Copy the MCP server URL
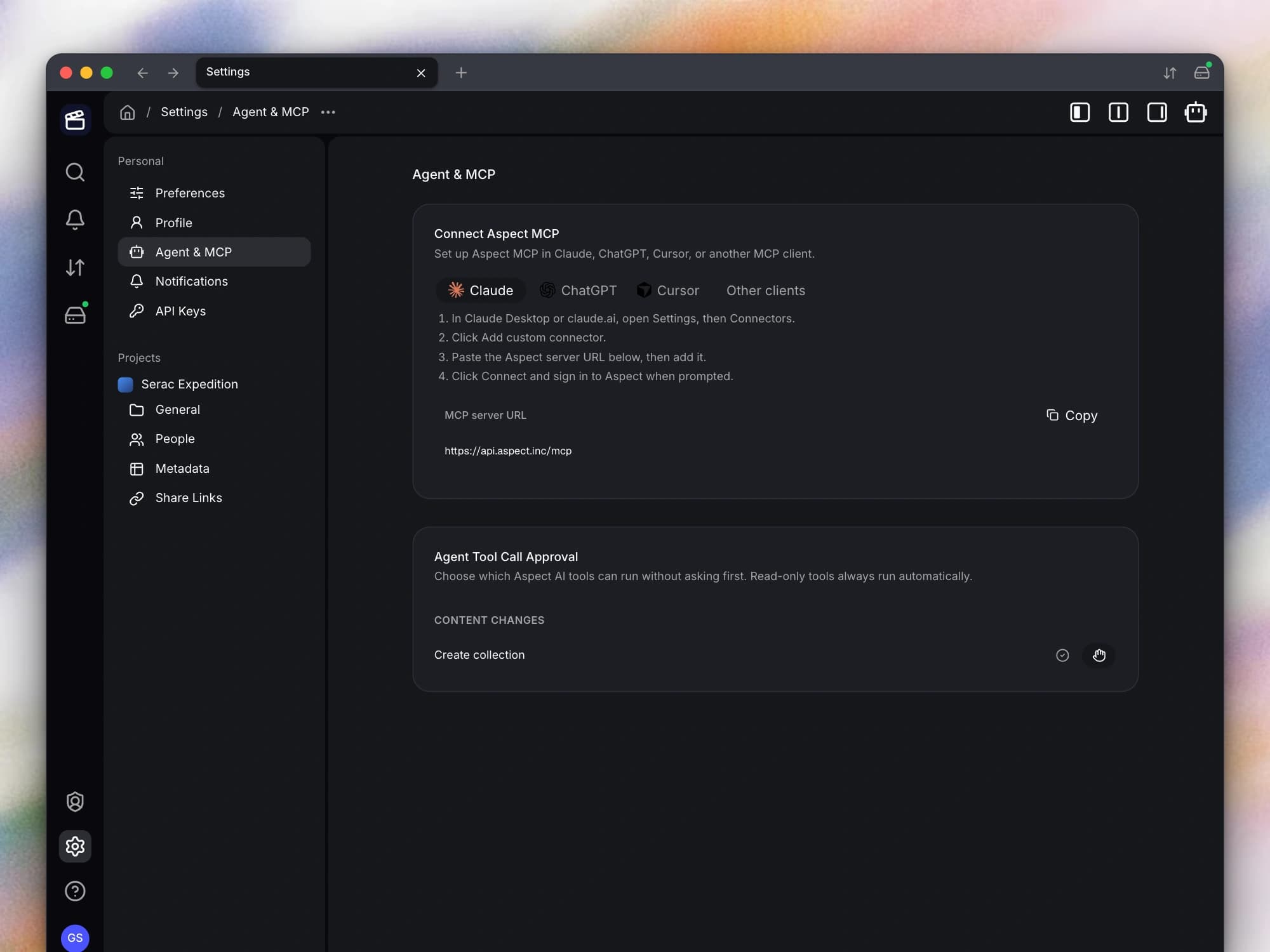 [1072, 415]
